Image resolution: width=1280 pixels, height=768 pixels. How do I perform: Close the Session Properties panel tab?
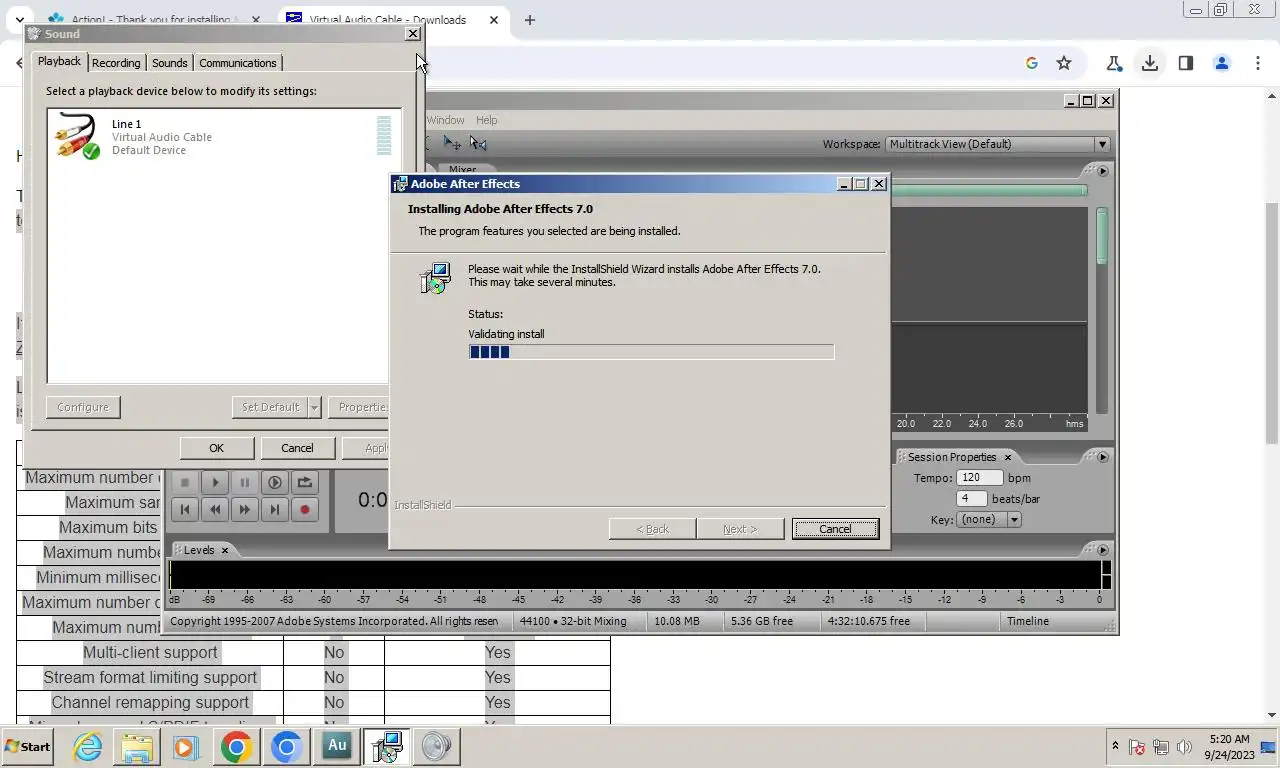(x=1008, y=457)
